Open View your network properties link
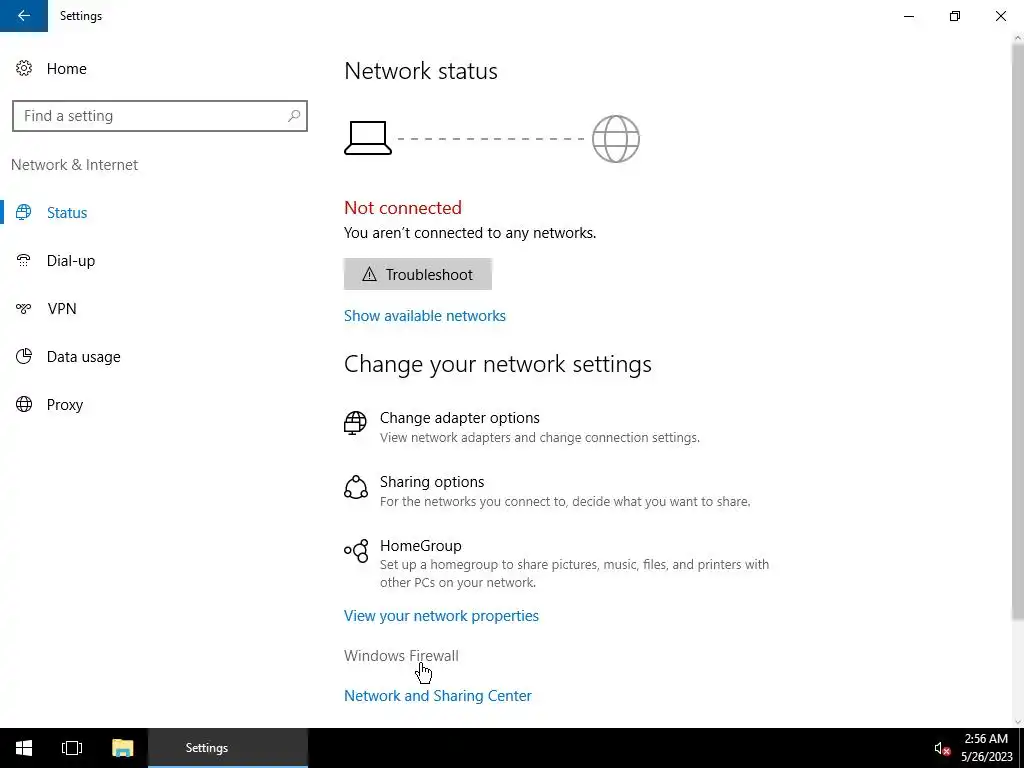Screen dimensions: 1024x768 pyautogui.click(x=441, y=616)
